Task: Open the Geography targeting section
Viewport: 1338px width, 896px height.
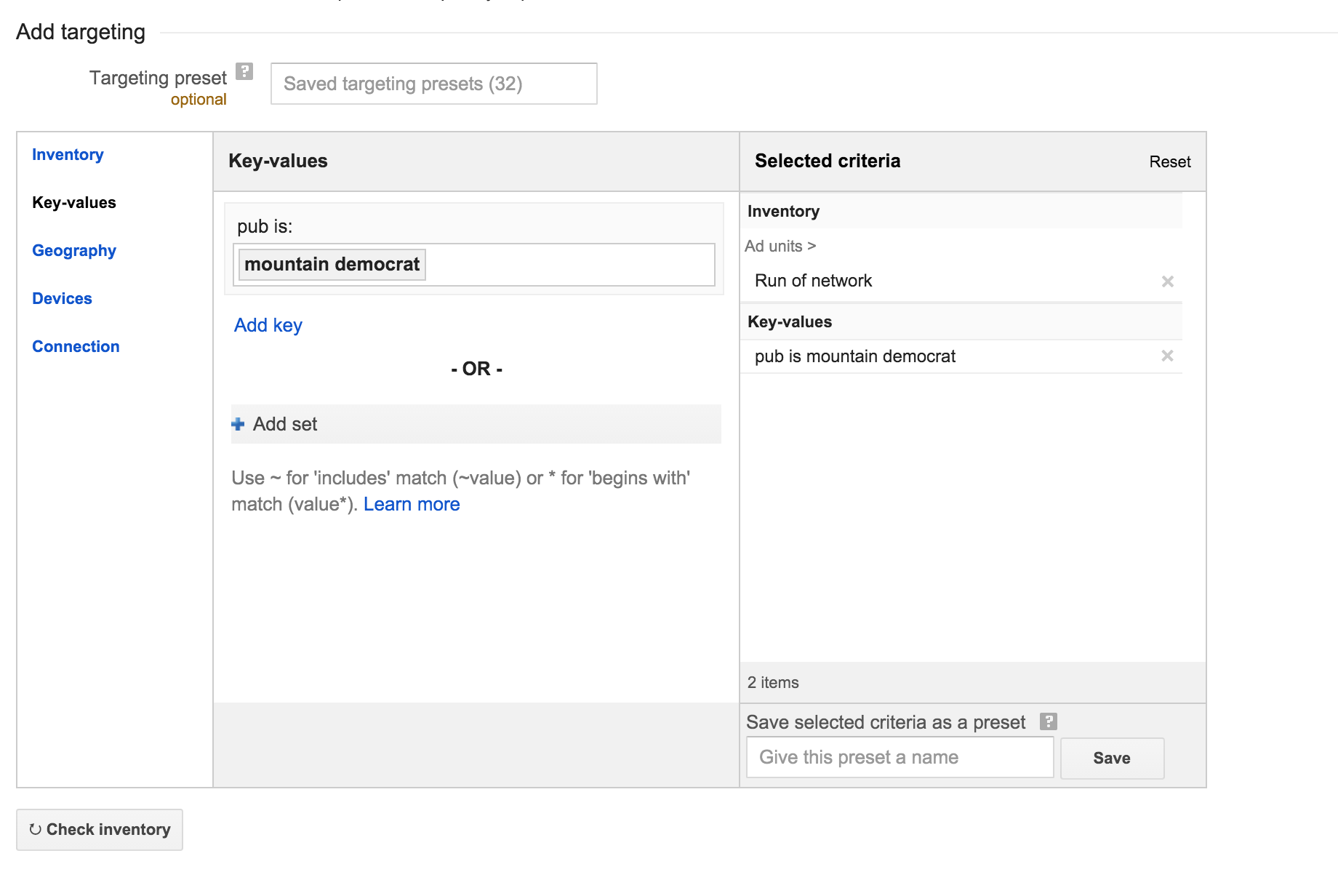Action: (74, 251)
